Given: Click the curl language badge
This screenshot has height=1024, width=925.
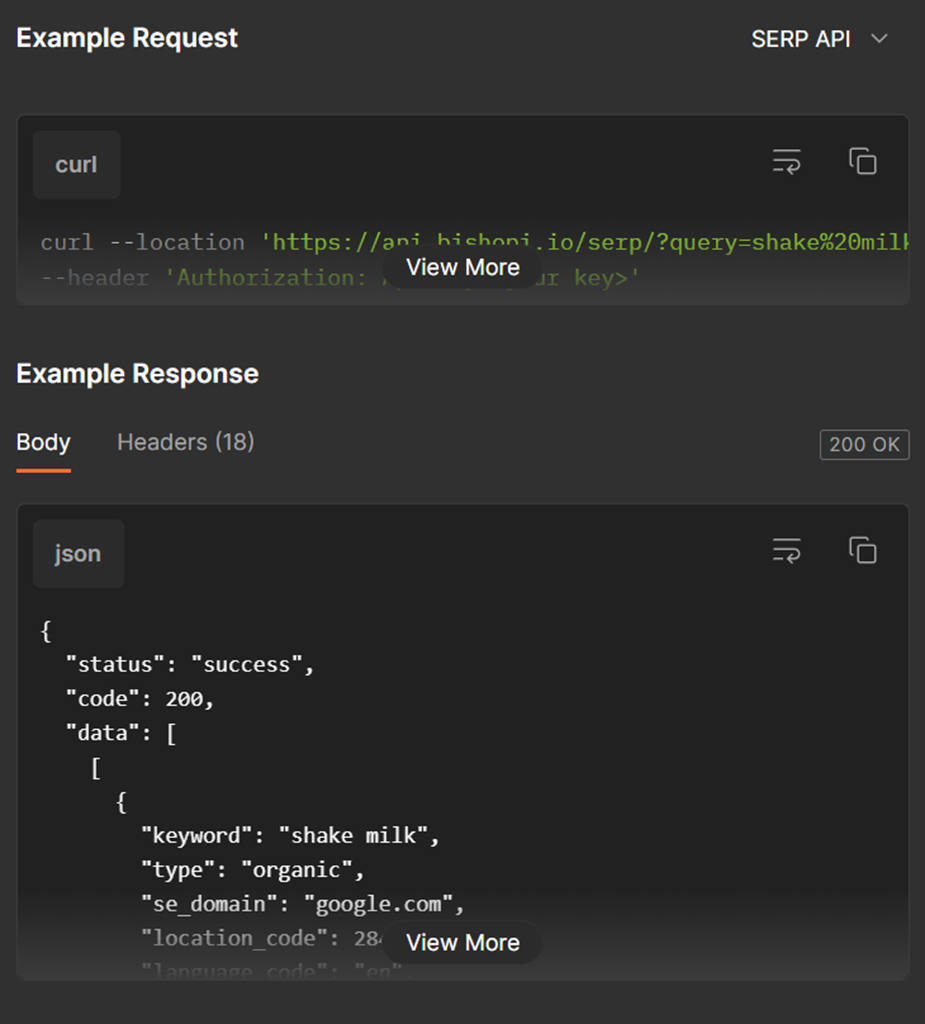Looking at the screenshot, I should 75,164.
